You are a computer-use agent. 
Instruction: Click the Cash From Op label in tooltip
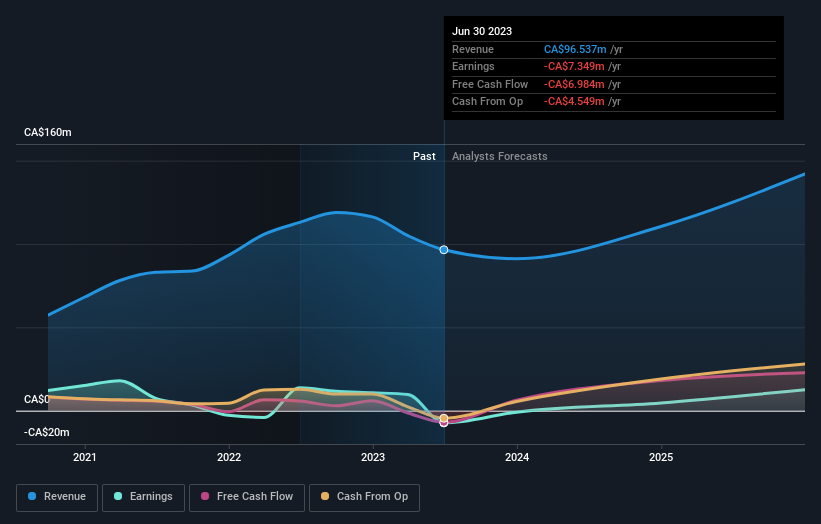[487, 102]
